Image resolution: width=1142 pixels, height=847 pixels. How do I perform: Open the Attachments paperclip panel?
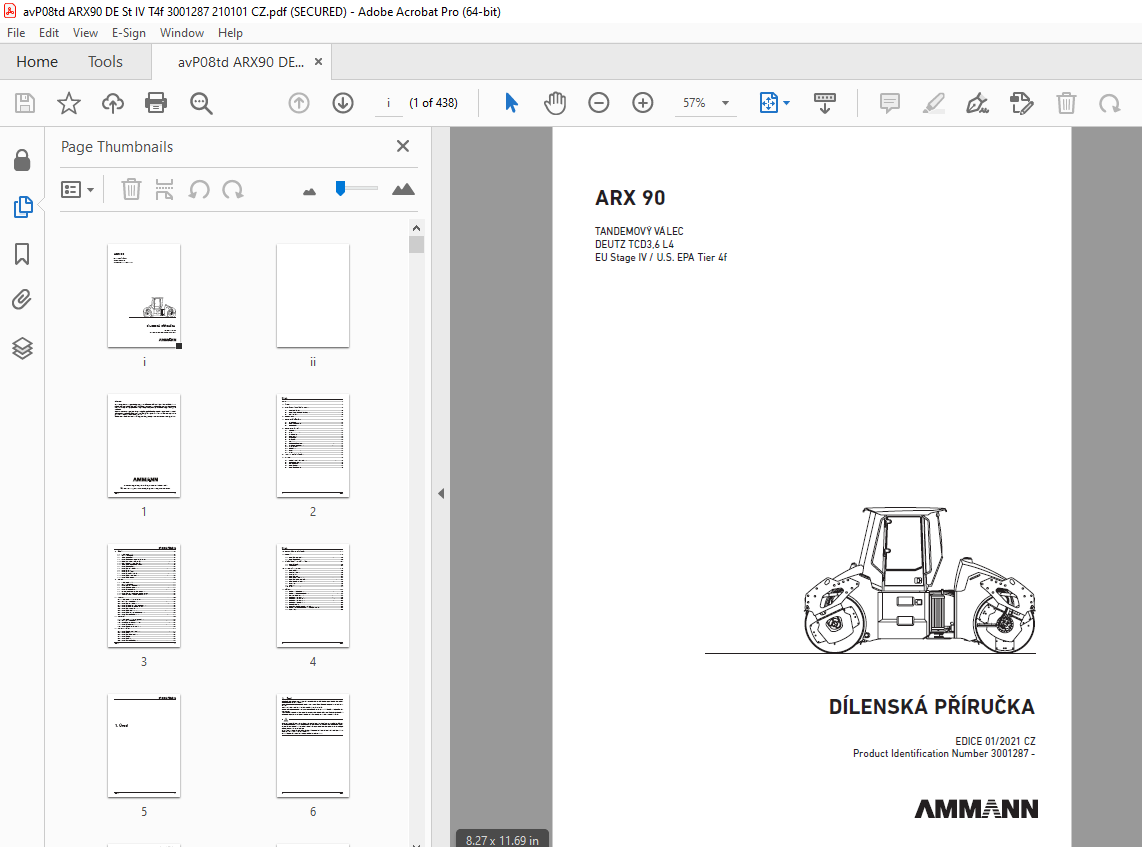click(x=22, y=299)
